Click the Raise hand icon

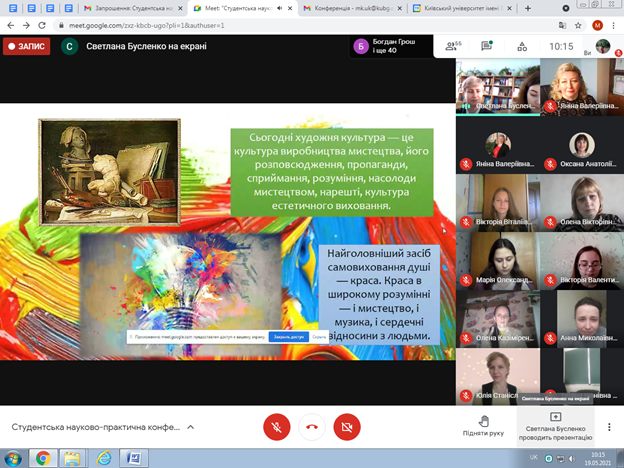pyautogui.click(x=484, y=426)
